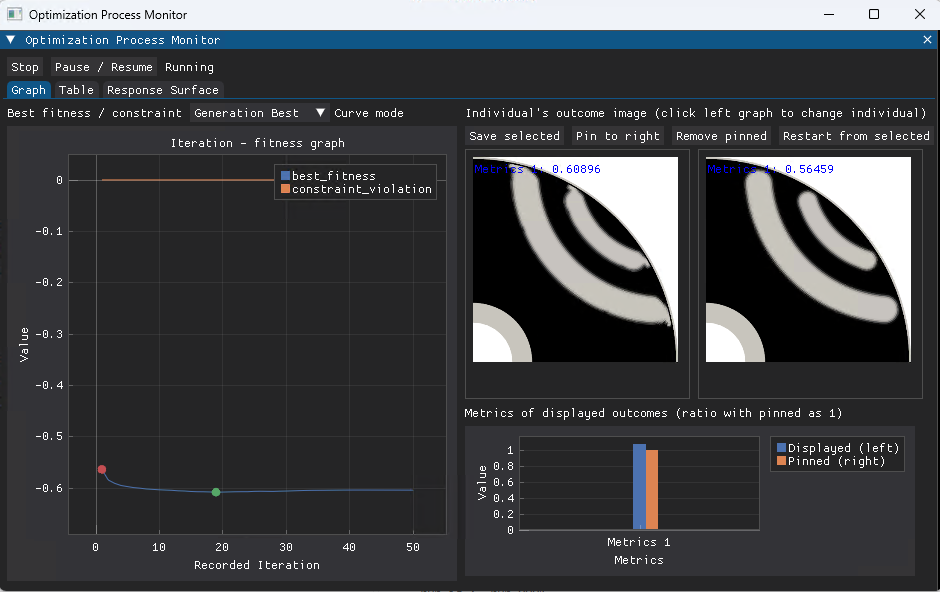The image size is (940, 592).
Task: Toggle Displayed (left) legend swatch
Action: click(781, 448)
